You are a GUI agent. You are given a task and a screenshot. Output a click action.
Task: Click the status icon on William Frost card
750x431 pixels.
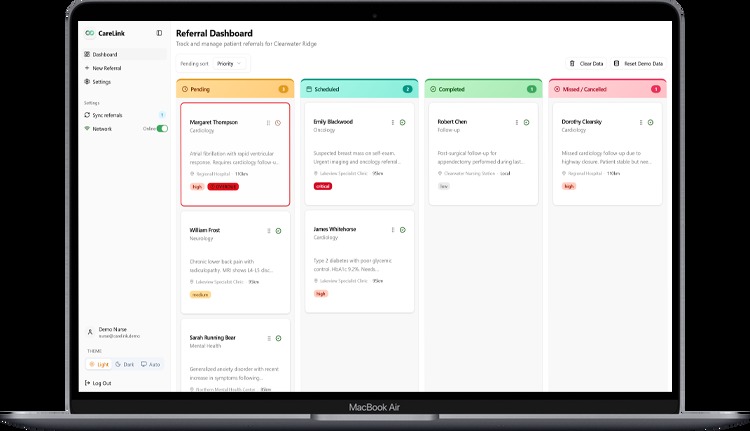click(x=278, y=231)
